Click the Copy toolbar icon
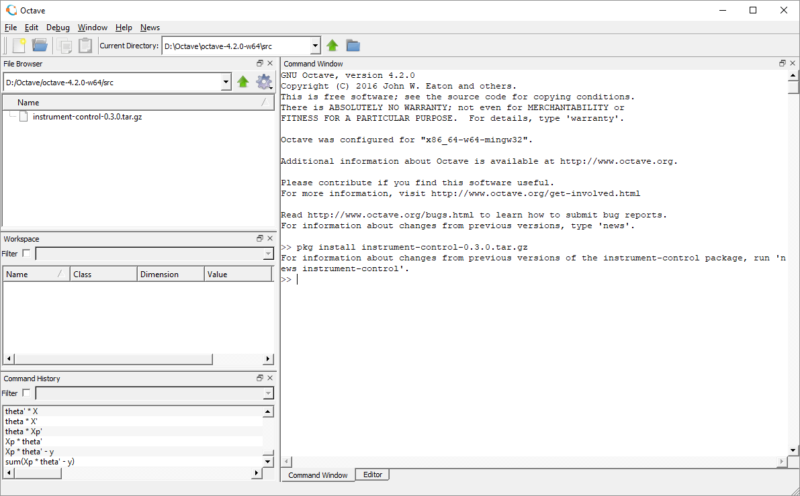This screenshot has height=496, width=800. pyautogui.click(x=65, y=46)
